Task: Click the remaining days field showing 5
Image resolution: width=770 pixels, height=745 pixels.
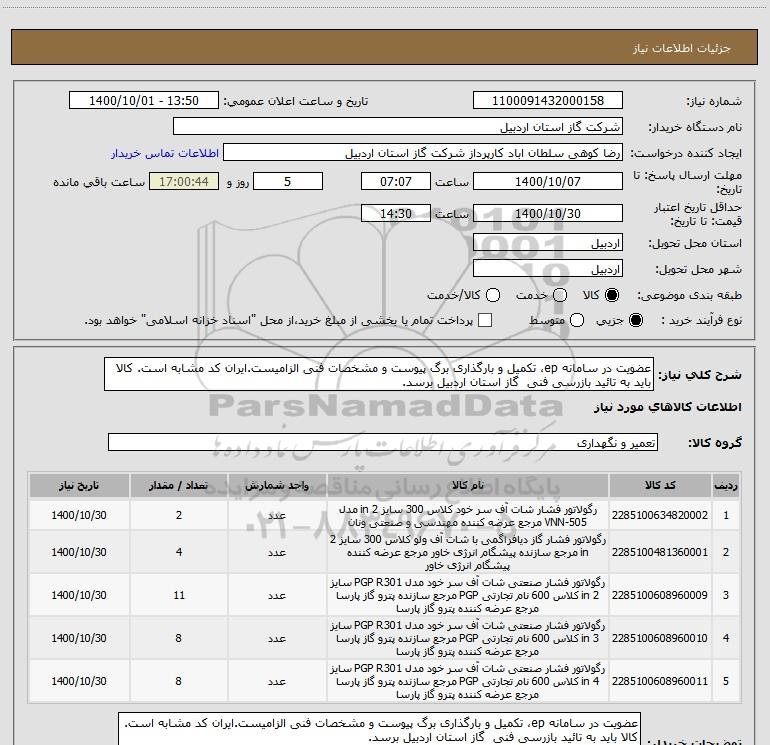Action: pyautogui.click(x=288, y=181)
